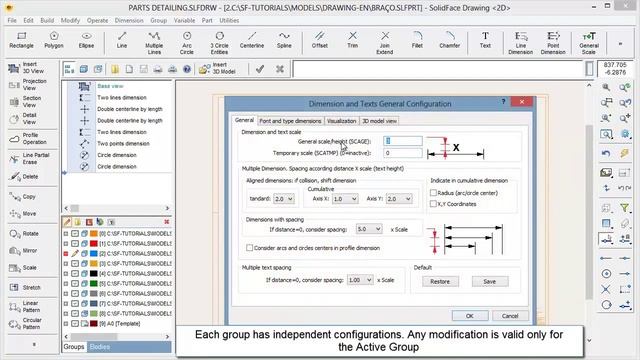Select the Fillet tool
Viewport: 640px width, 360px height.
[x=417, y=40]
